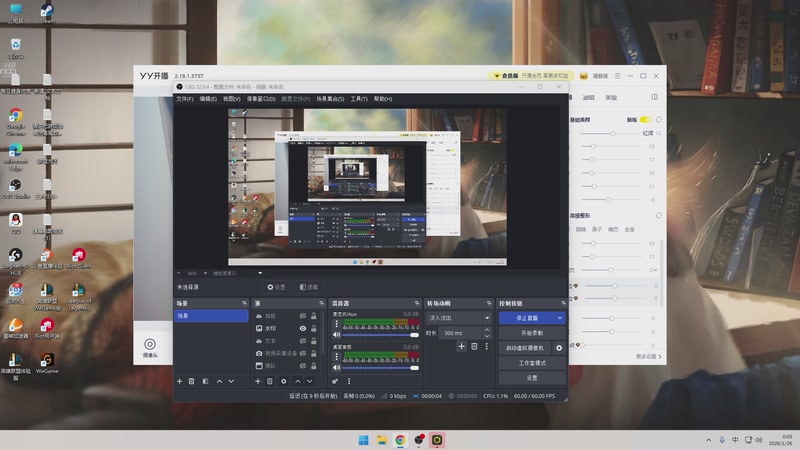Pop out the controls dock icon
Image resolution: width=800 pixels, height=450 pixels.
pyautogui.click(x=563, y=303)
